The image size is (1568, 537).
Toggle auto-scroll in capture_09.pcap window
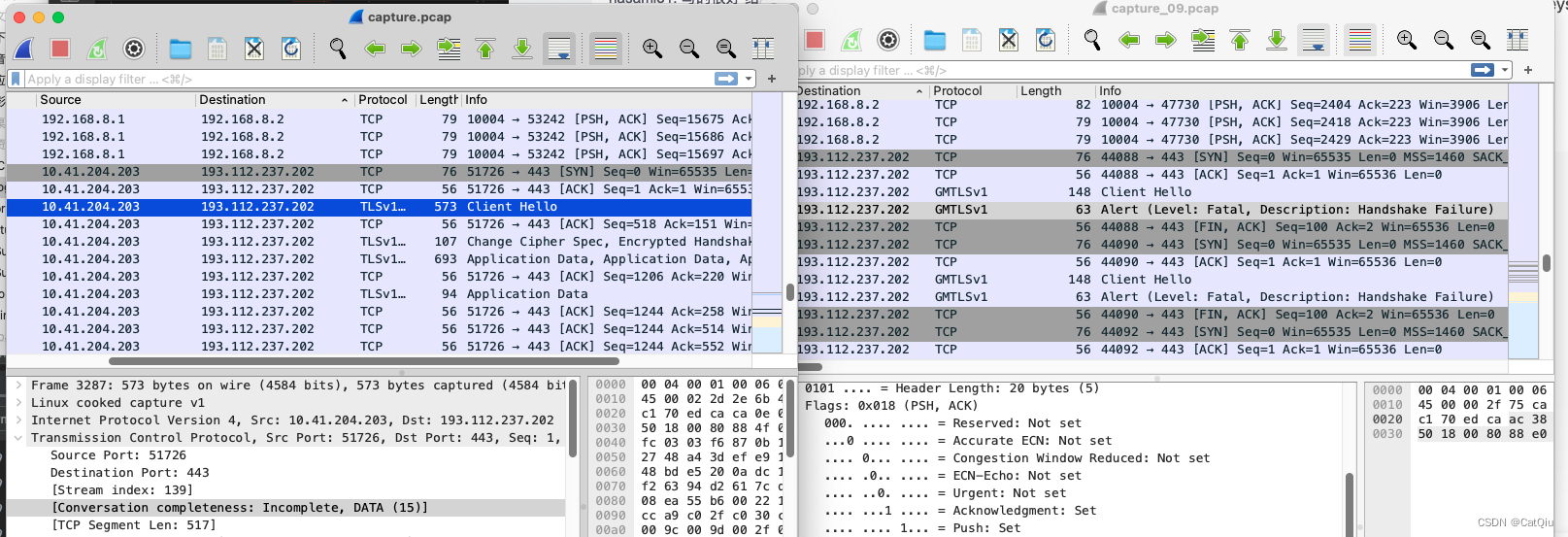1314,40
